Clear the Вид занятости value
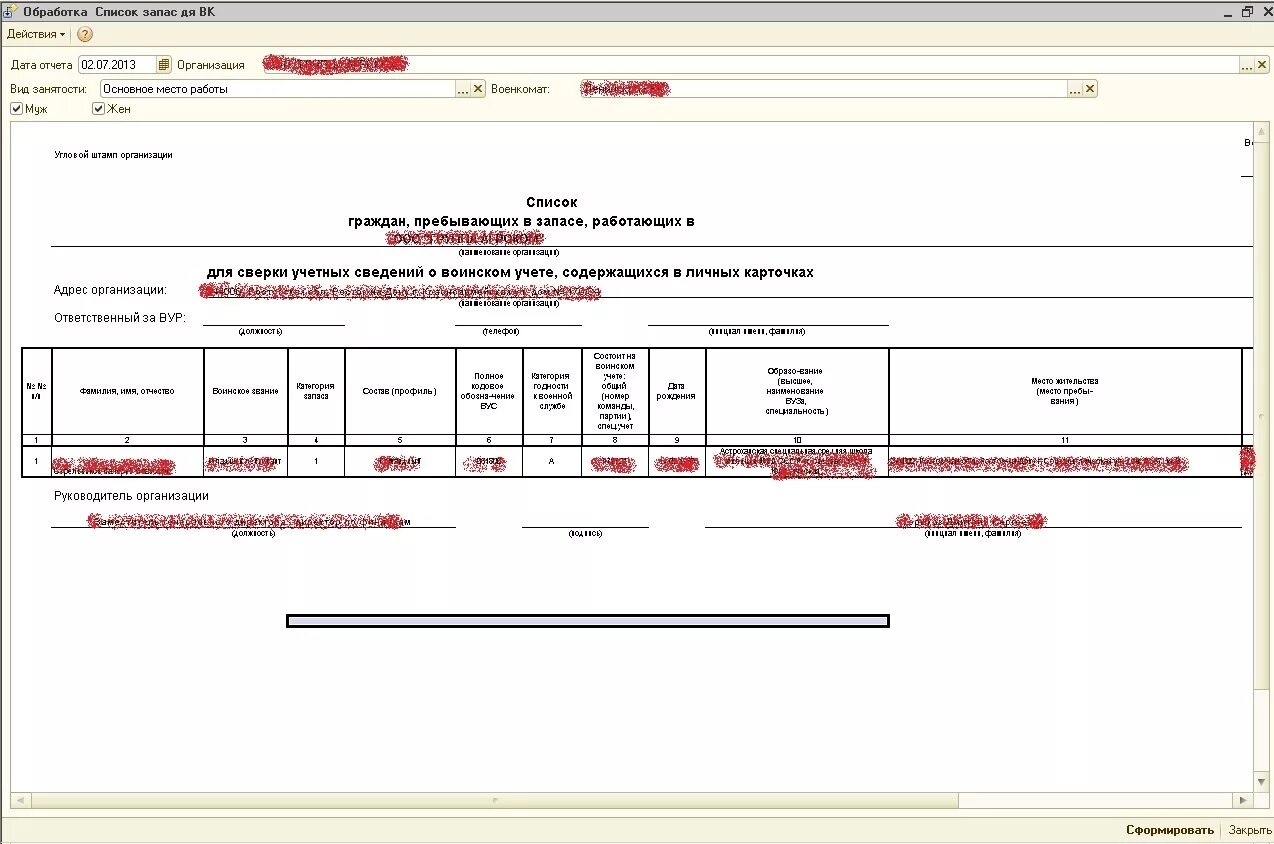This screenshot has width=1274, height=844. point(478,89)
